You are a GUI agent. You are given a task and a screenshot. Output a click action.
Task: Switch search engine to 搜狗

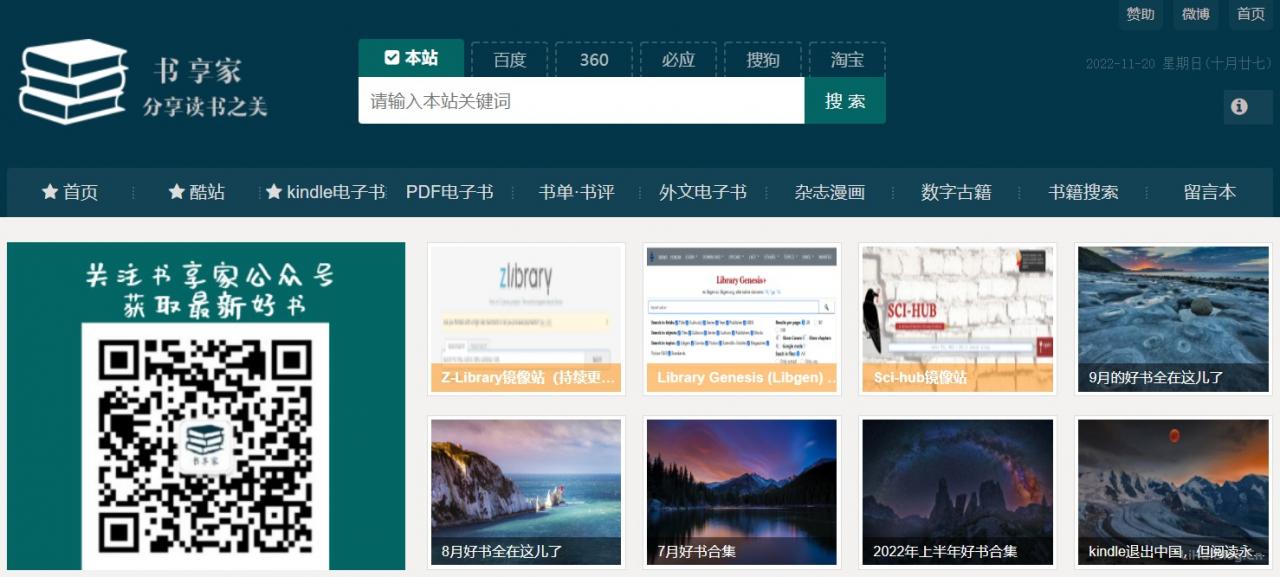763,60
